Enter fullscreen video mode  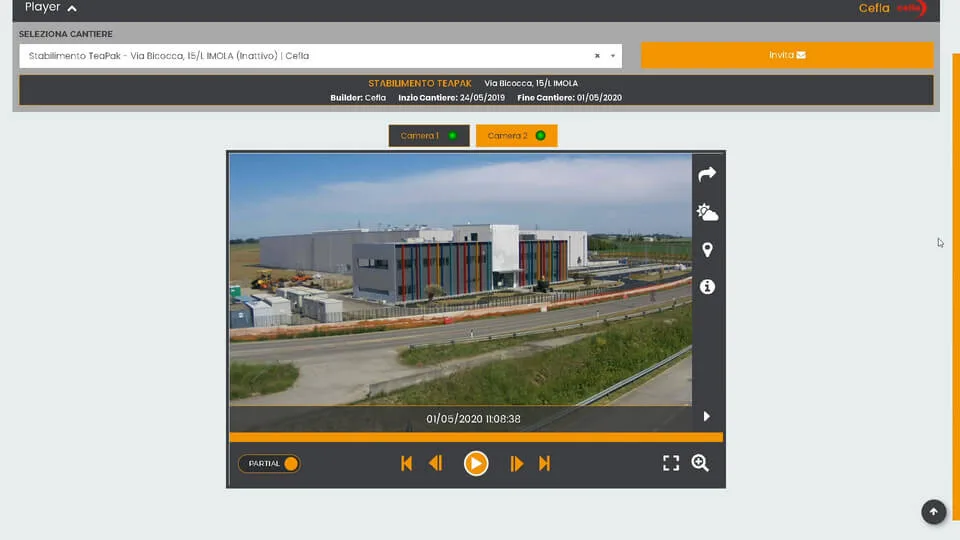pos(671,463)
